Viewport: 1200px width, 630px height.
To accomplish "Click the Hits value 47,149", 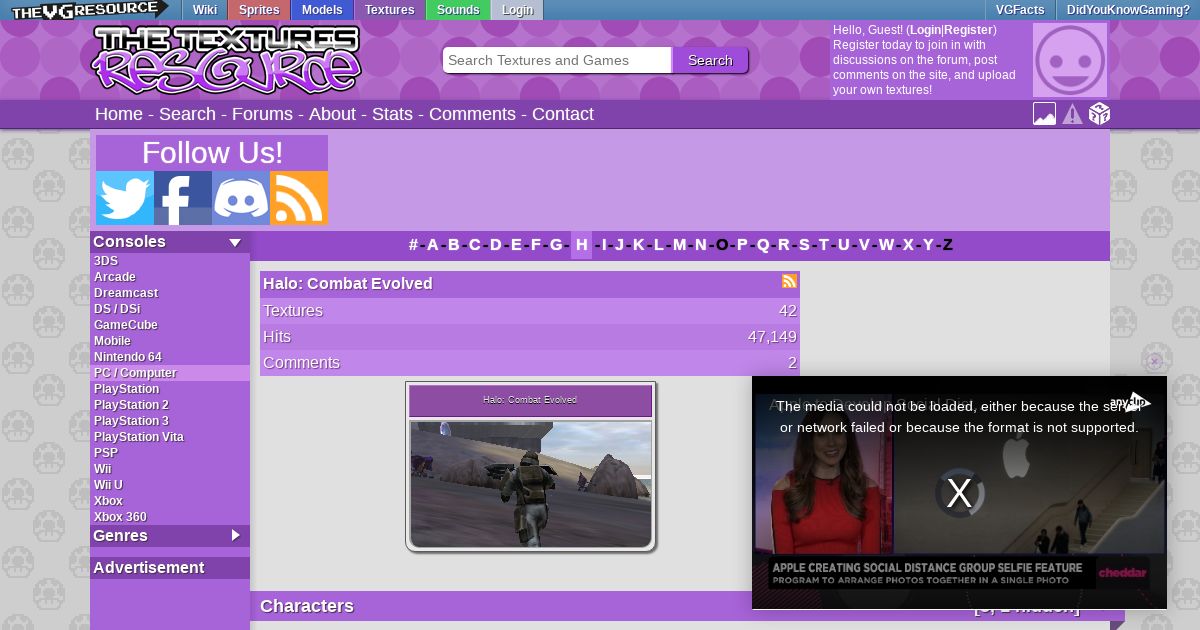I will (x=772, y=337).
